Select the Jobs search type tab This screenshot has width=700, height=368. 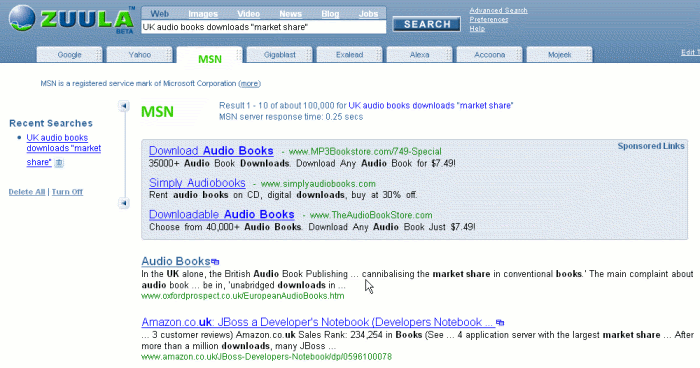click(368, 14)
